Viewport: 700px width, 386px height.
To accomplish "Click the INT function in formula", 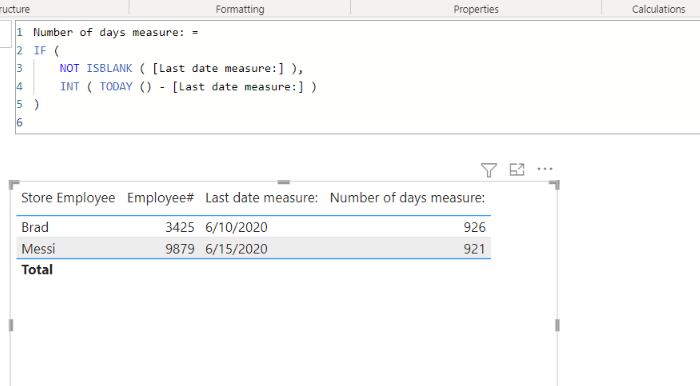I will pyautogui.click(x=70, y=86).
